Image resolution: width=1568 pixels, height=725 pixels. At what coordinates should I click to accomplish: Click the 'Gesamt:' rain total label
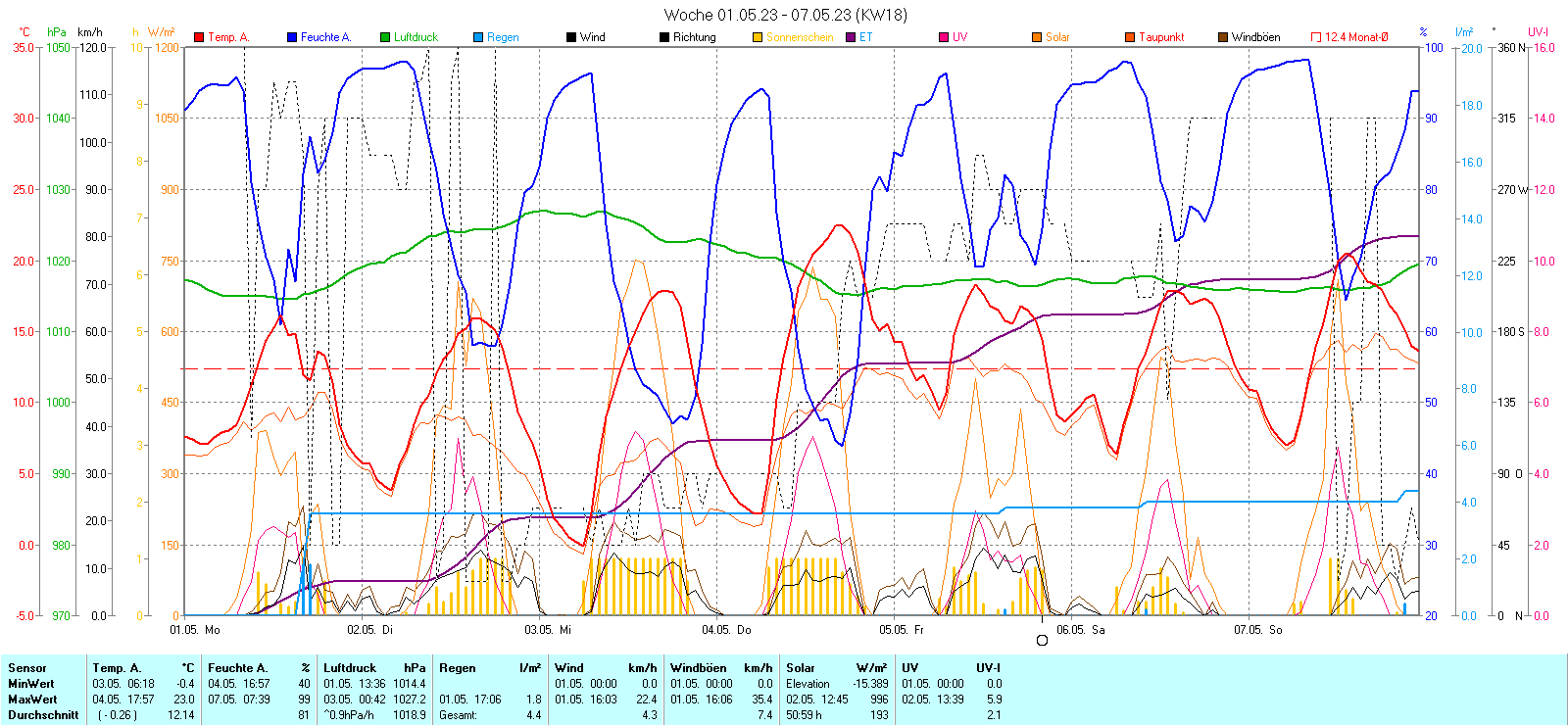(458, 715)
